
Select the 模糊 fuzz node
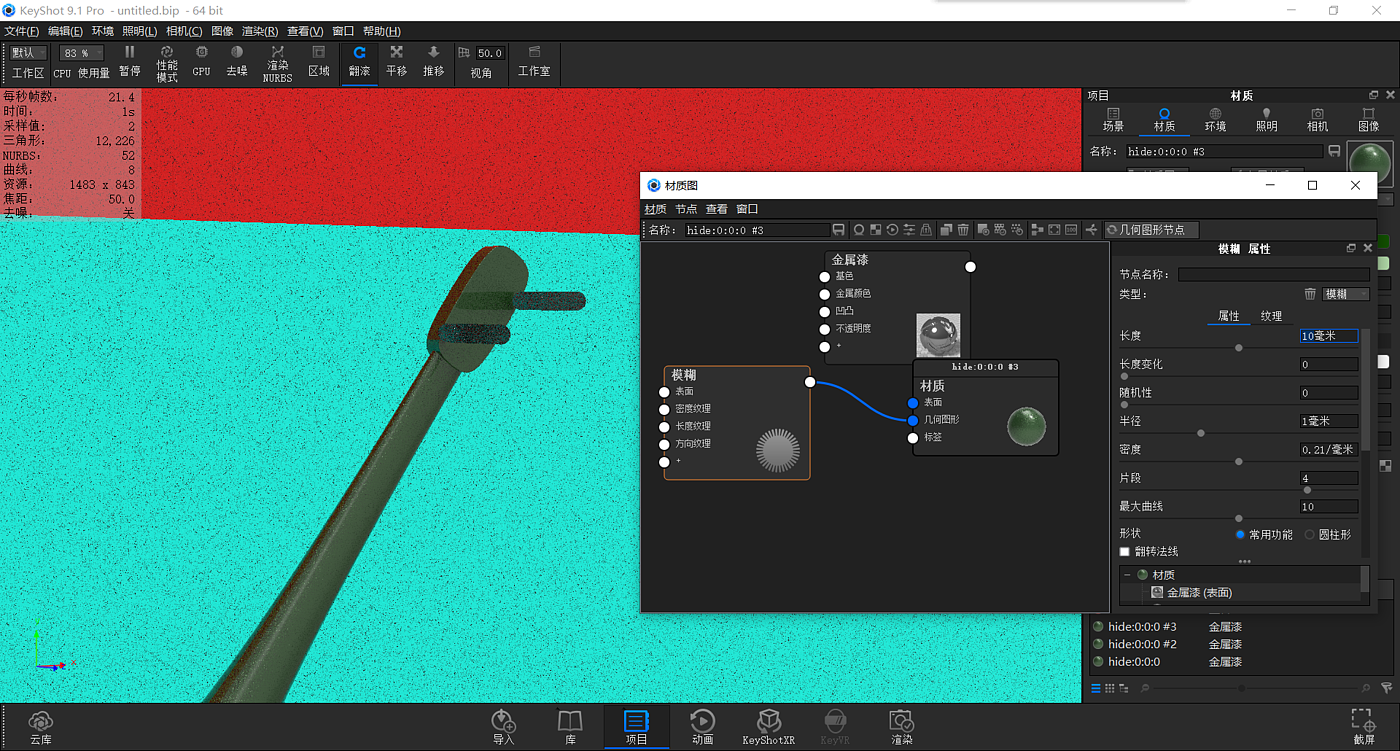(x=737, y=423)
